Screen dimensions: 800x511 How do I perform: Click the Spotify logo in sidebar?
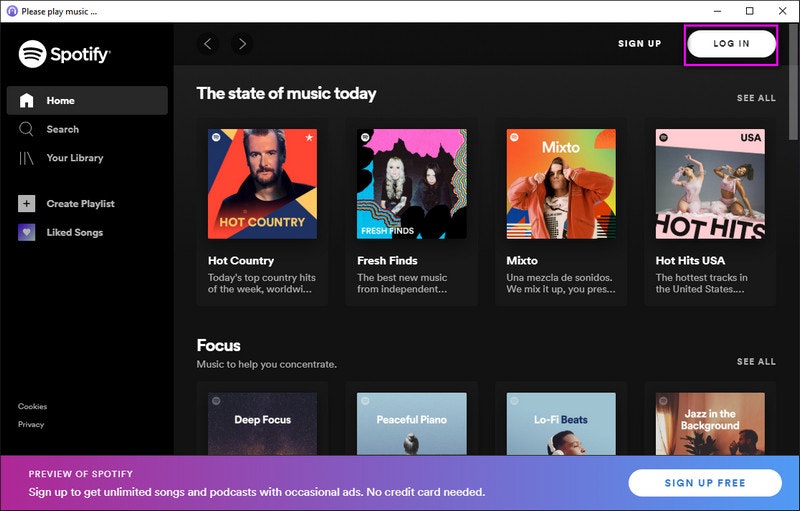tap(64, 54)
